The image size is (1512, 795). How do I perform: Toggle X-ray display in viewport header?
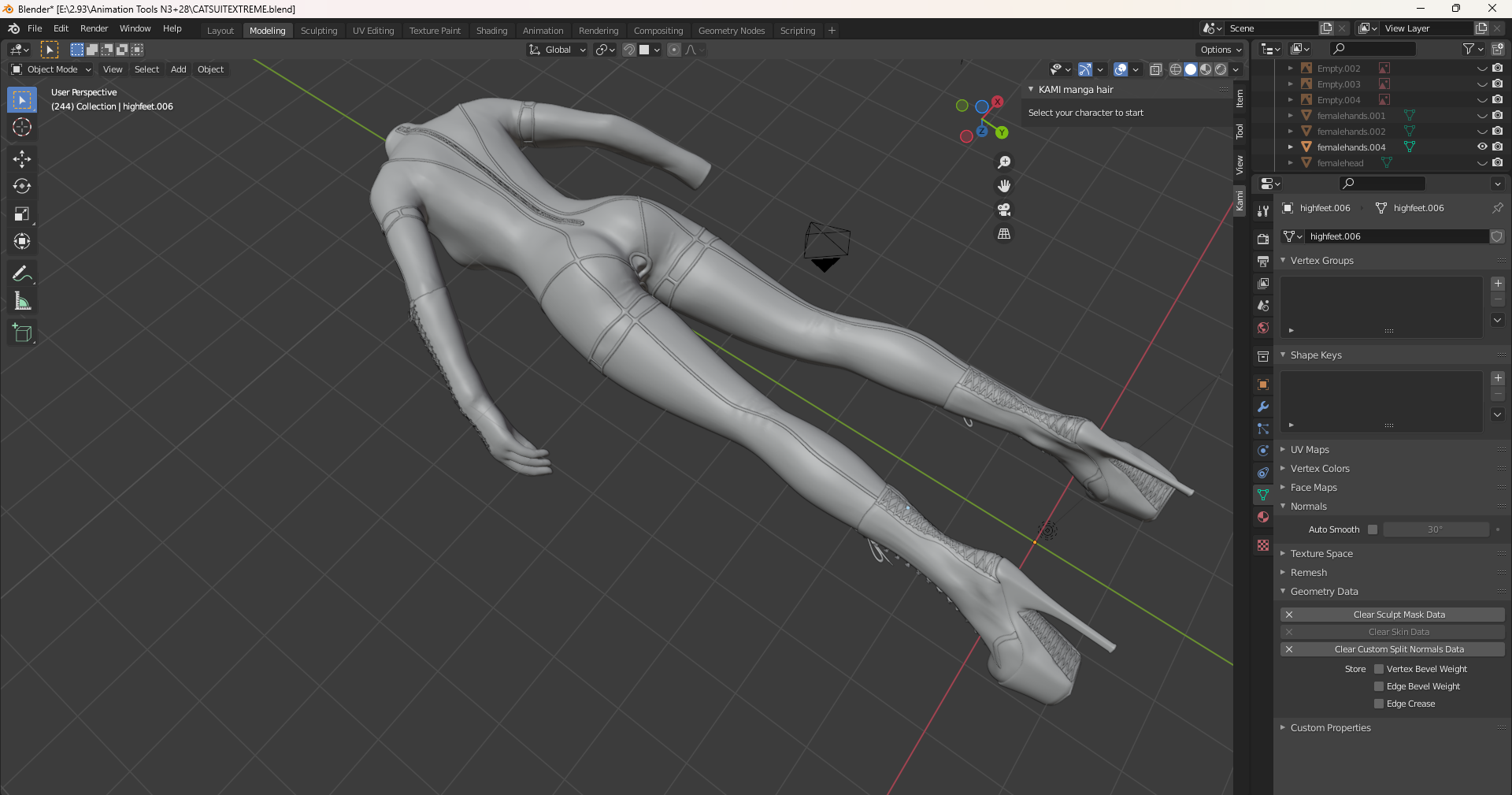tap(1155, 69)
